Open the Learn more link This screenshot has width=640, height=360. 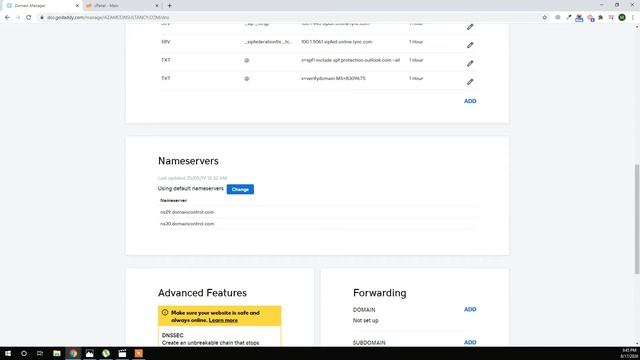(x=223, y=320)
